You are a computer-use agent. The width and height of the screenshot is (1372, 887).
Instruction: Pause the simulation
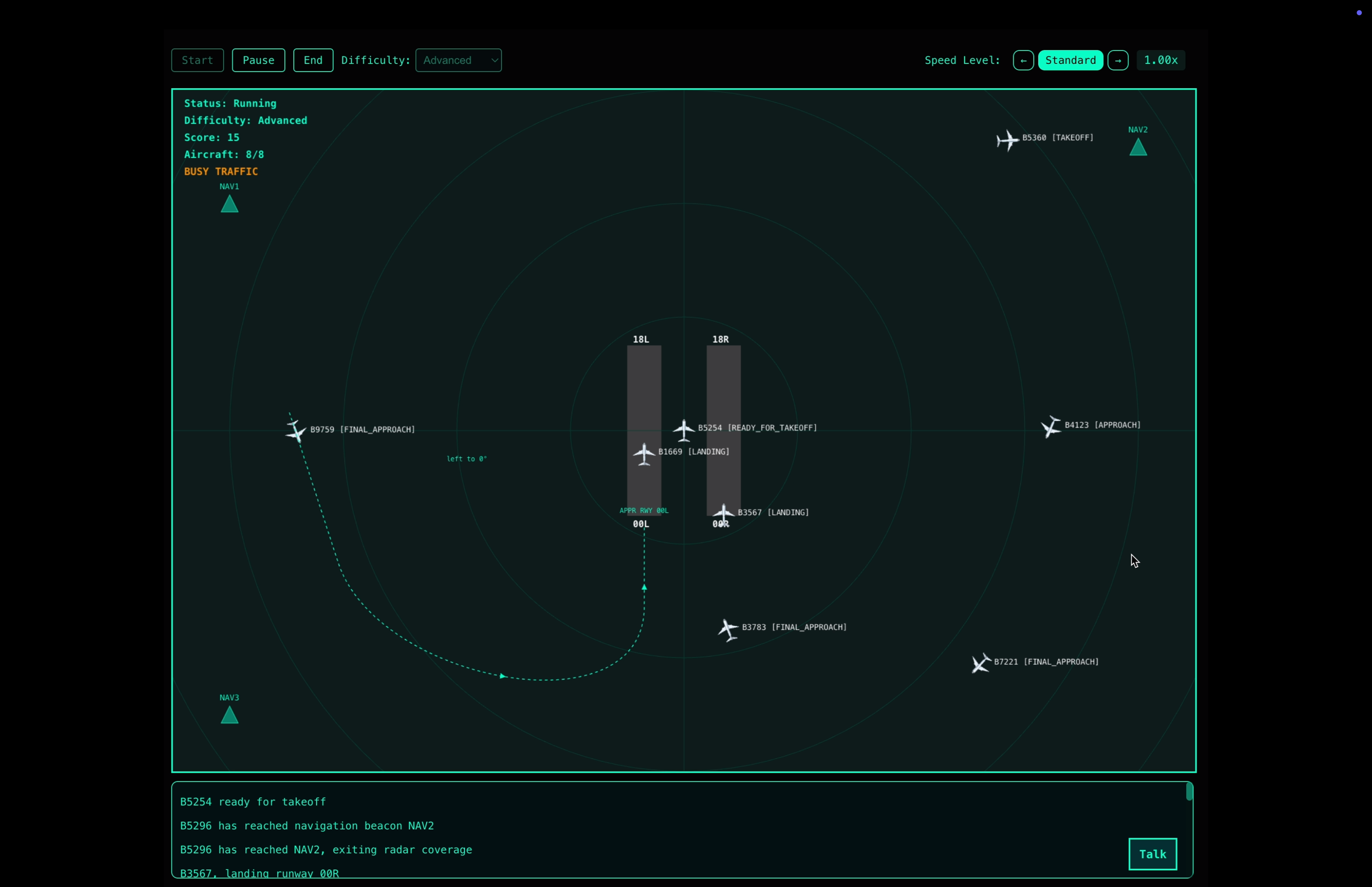258,60
